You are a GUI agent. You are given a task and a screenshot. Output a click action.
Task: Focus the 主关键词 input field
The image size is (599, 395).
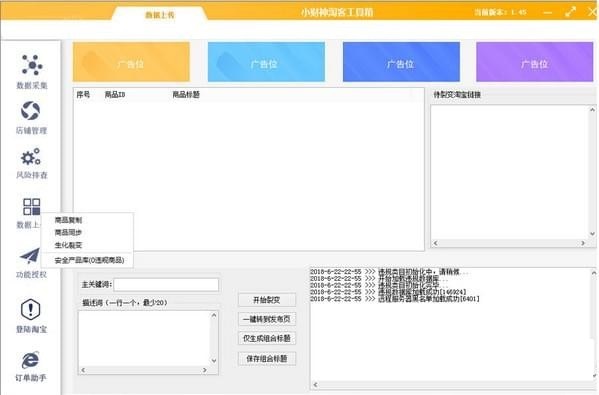coord(166,285)
